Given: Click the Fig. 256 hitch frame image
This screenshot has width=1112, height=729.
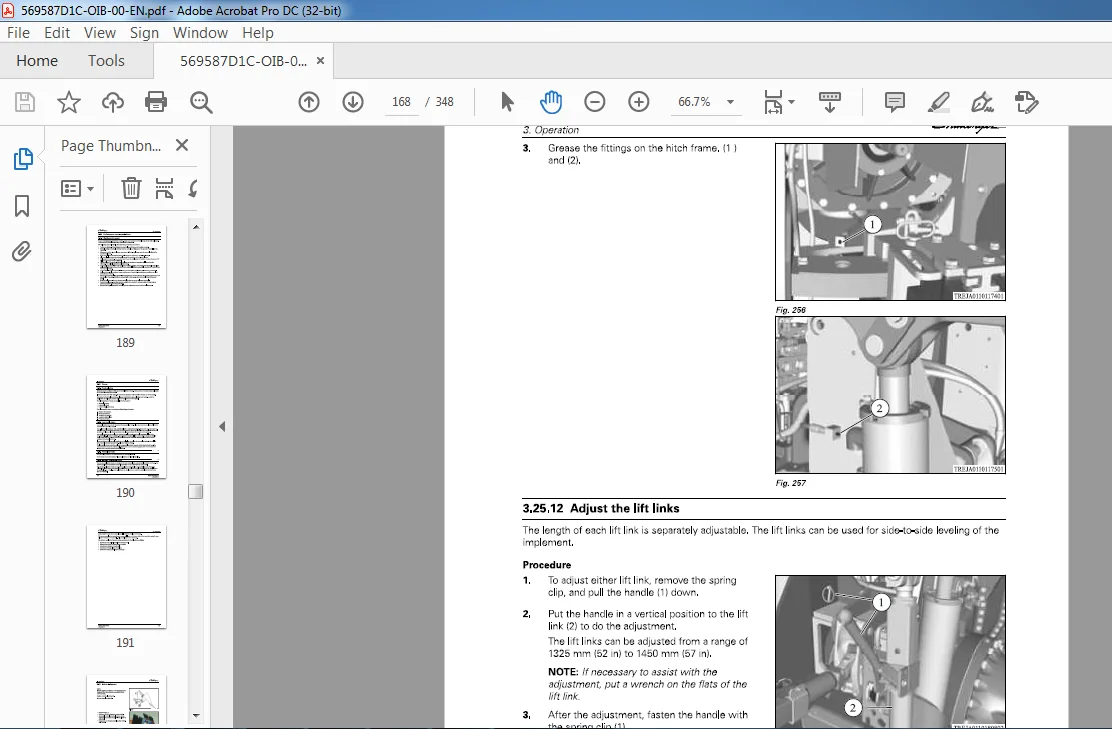Looking at the screenshot, I should click(x=890, y=222).
